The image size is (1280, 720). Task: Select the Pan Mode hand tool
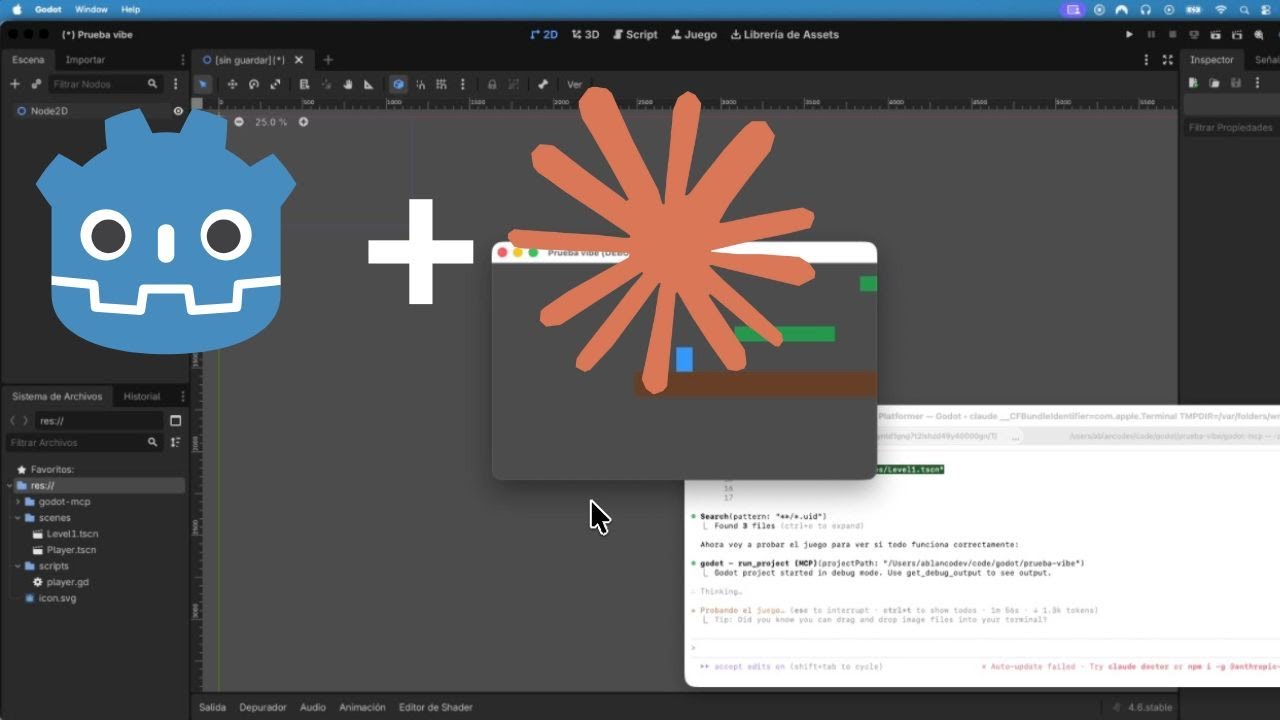[x=348, y=84]
